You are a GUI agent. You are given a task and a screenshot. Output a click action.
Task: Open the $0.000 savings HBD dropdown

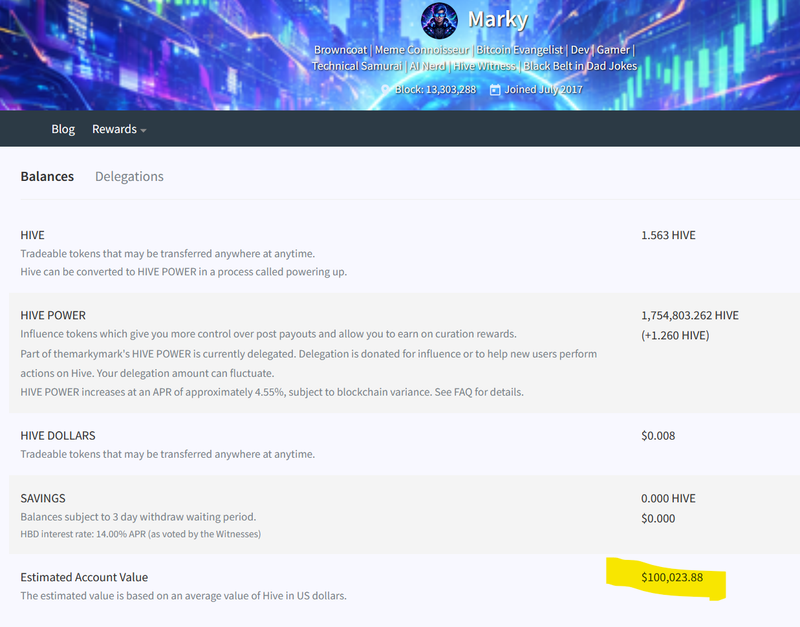(x=658, y=518)
